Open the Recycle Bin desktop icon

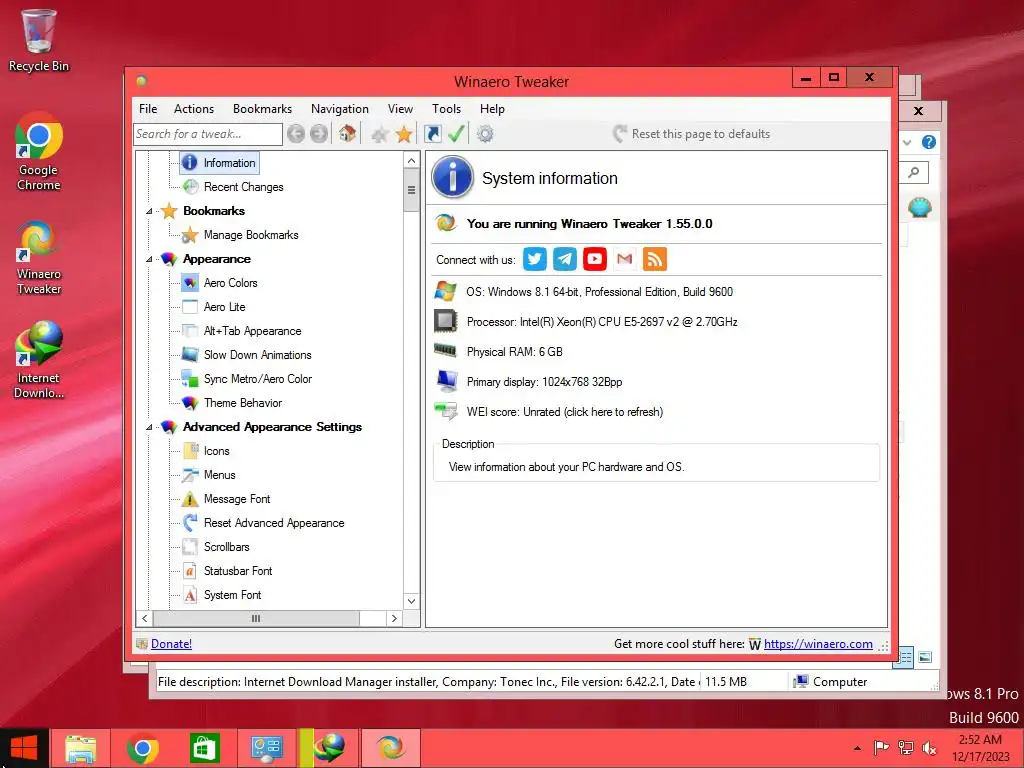coord(39,40)
